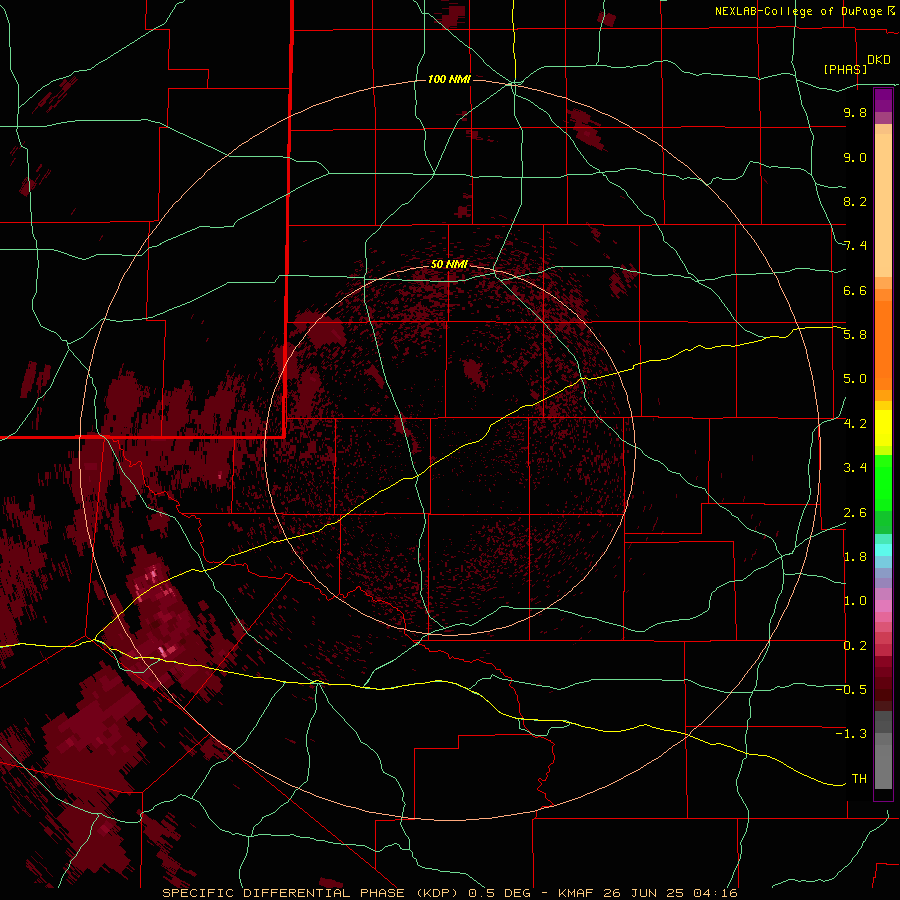Click the "50 NMI" range ring label
Screen dimensions: 900x900
tap(449, 264)
